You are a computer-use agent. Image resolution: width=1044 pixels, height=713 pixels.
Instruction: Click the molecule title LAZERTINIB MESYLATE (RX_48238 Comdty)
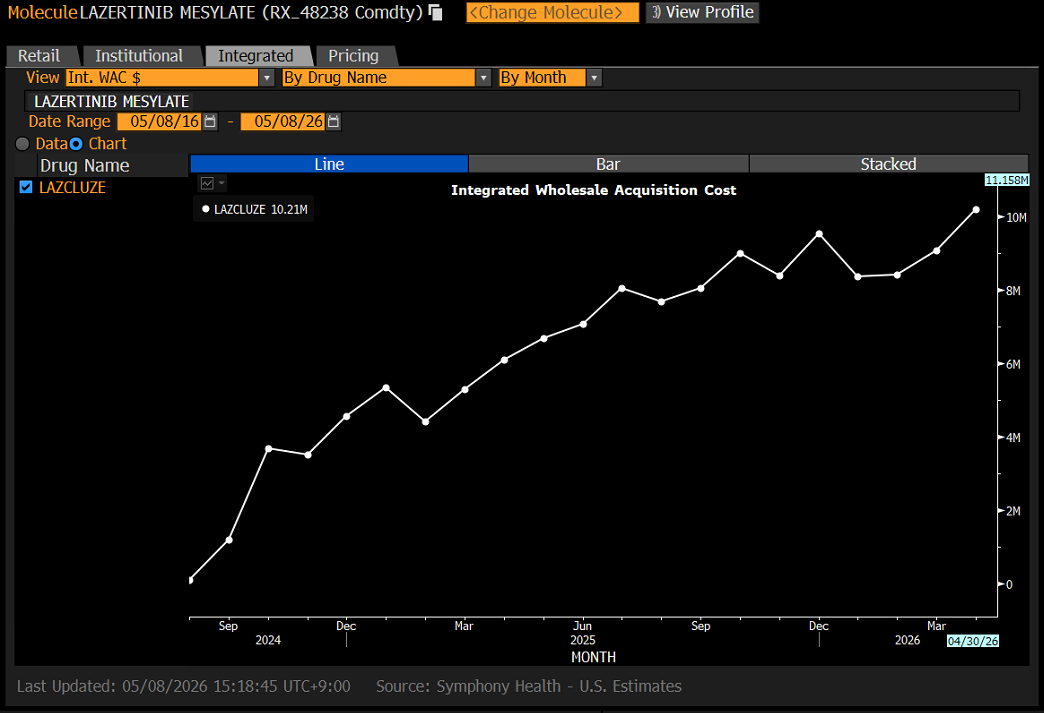click(x=251, y=13)
